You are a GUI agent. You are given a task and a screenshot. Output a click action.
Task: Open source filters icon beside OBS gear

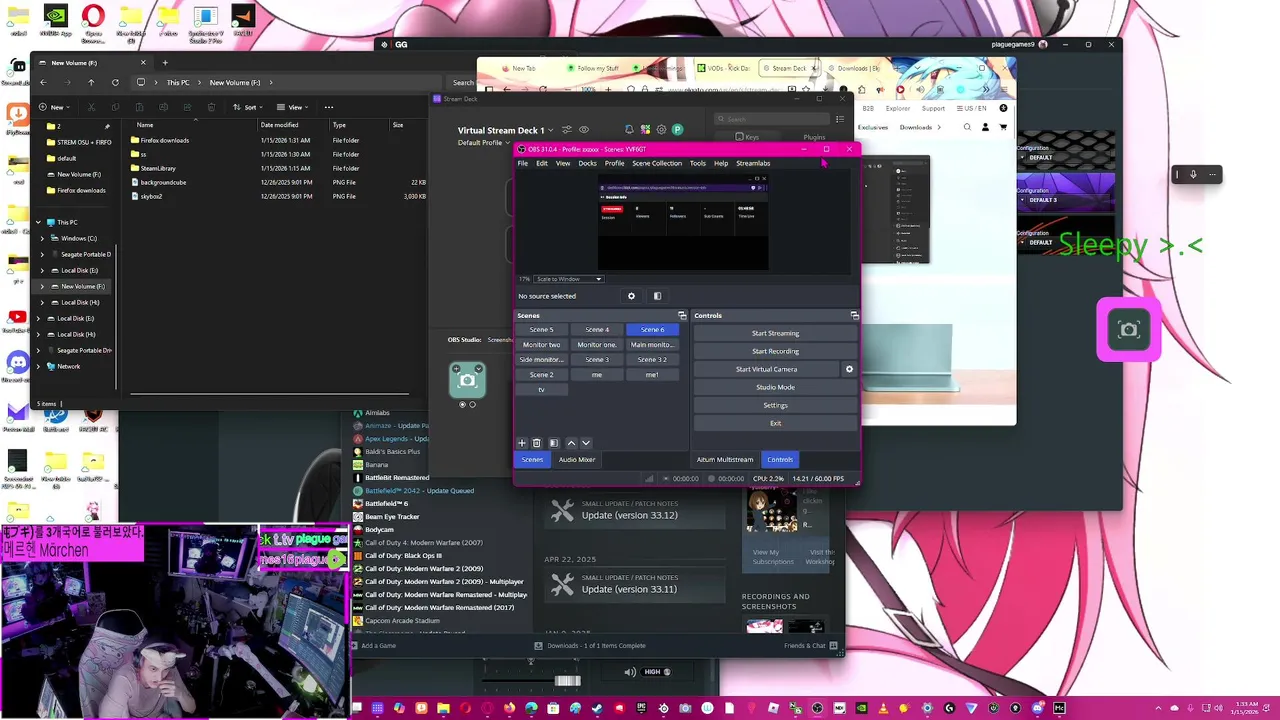(657, 296)
